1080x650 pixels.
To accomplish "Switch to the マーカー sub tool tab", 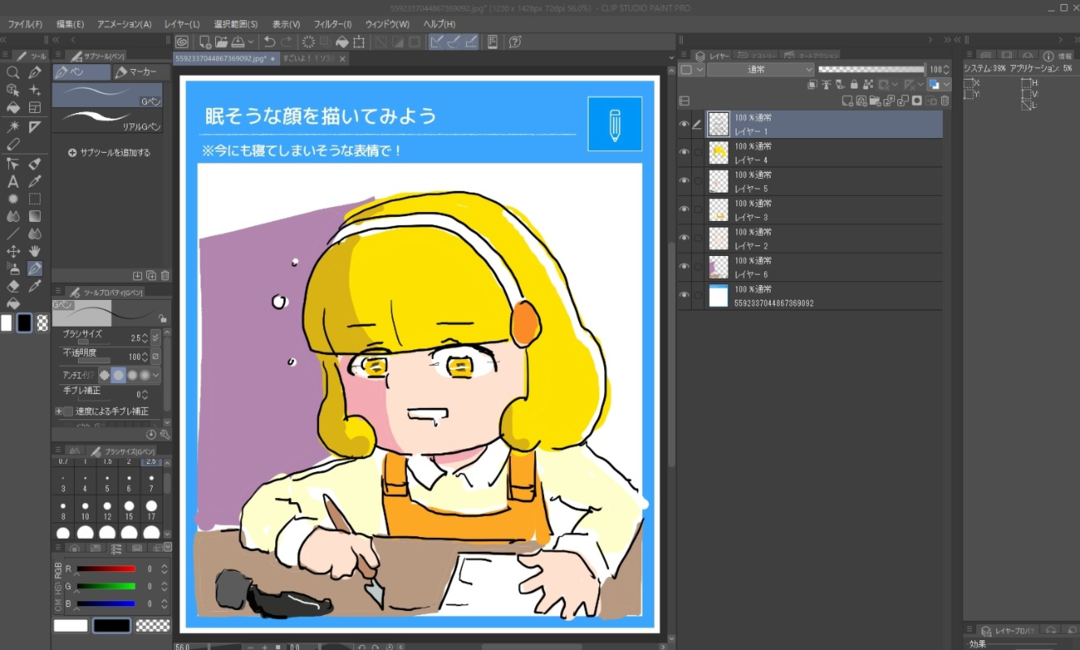I will click(136, 72).
